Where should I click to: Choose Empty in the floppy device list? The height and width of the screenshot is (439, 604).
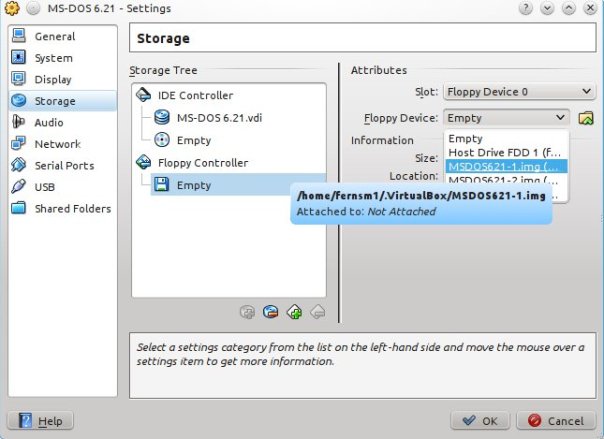507,139
